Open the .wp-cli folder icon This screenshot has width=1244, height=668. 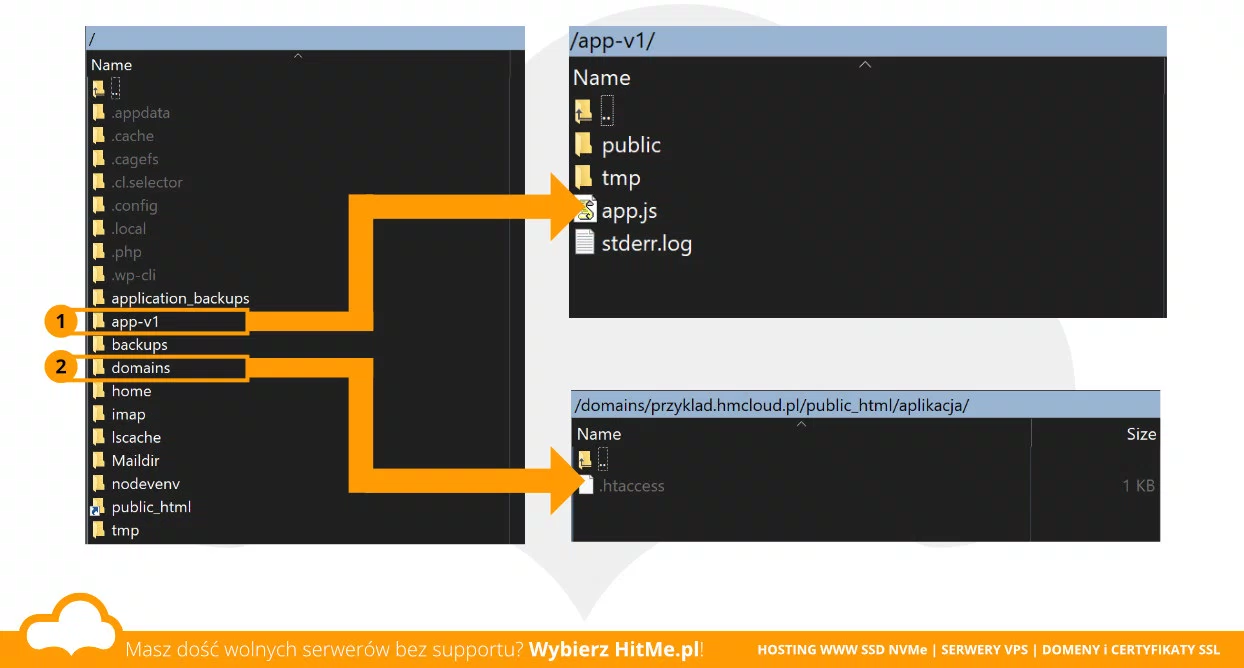(98, 275)
